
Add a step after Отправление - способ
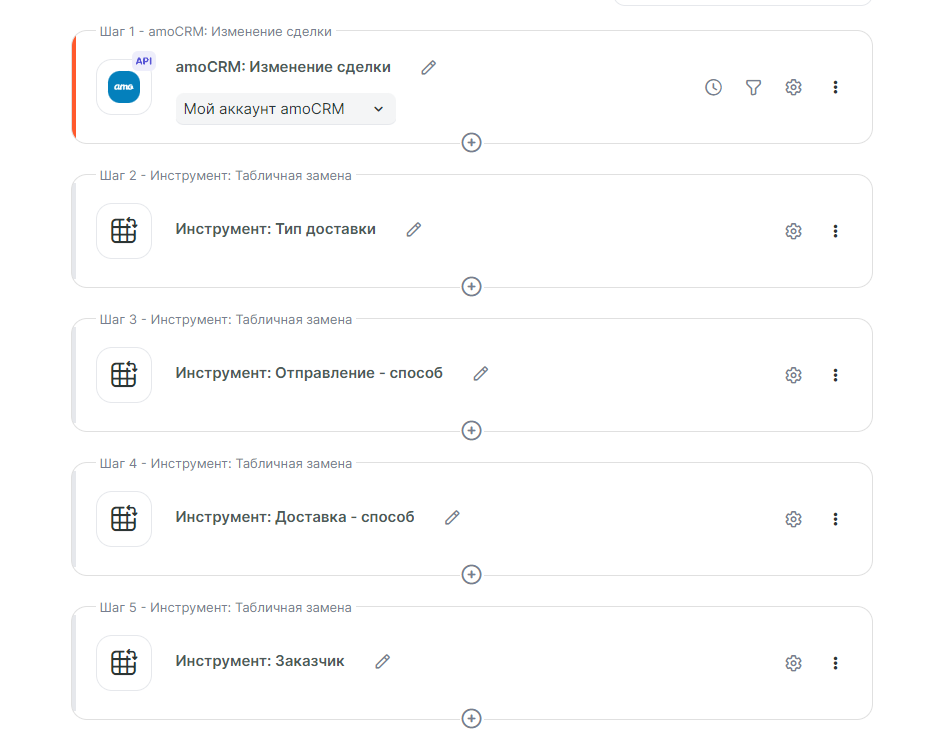click(x=471, y=431)
